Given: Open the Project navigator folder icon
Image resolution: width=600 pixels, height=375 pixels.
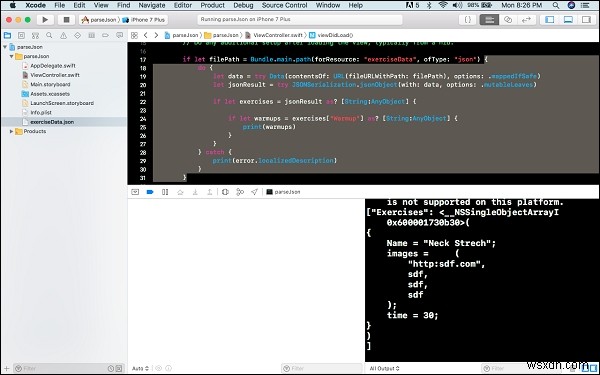Looking at the screenshot, I should pyautogui.click(x=7, y=35).
